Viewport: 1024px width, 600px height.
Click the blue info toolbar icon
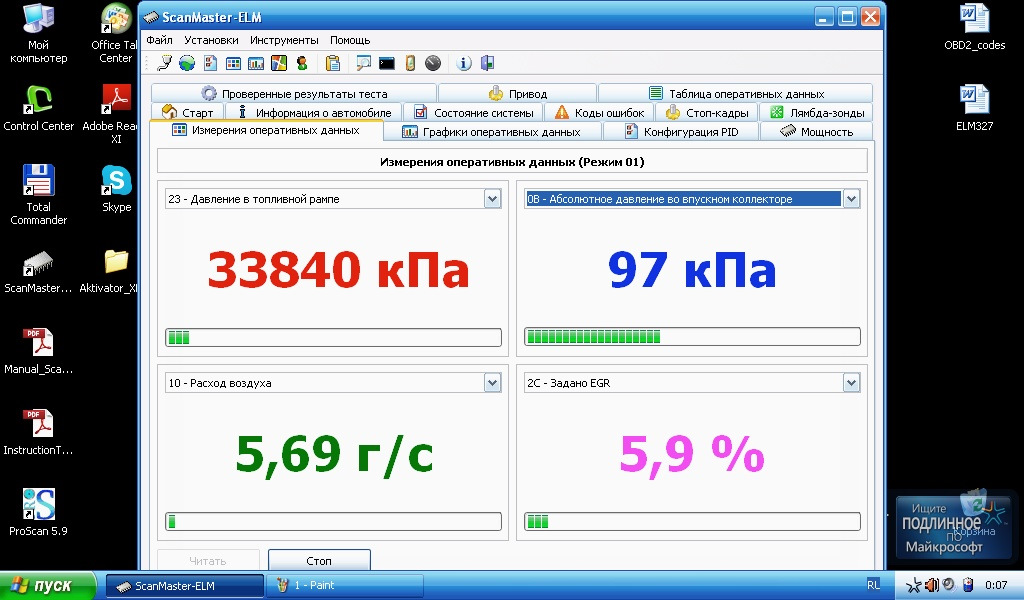coord(464,63)
